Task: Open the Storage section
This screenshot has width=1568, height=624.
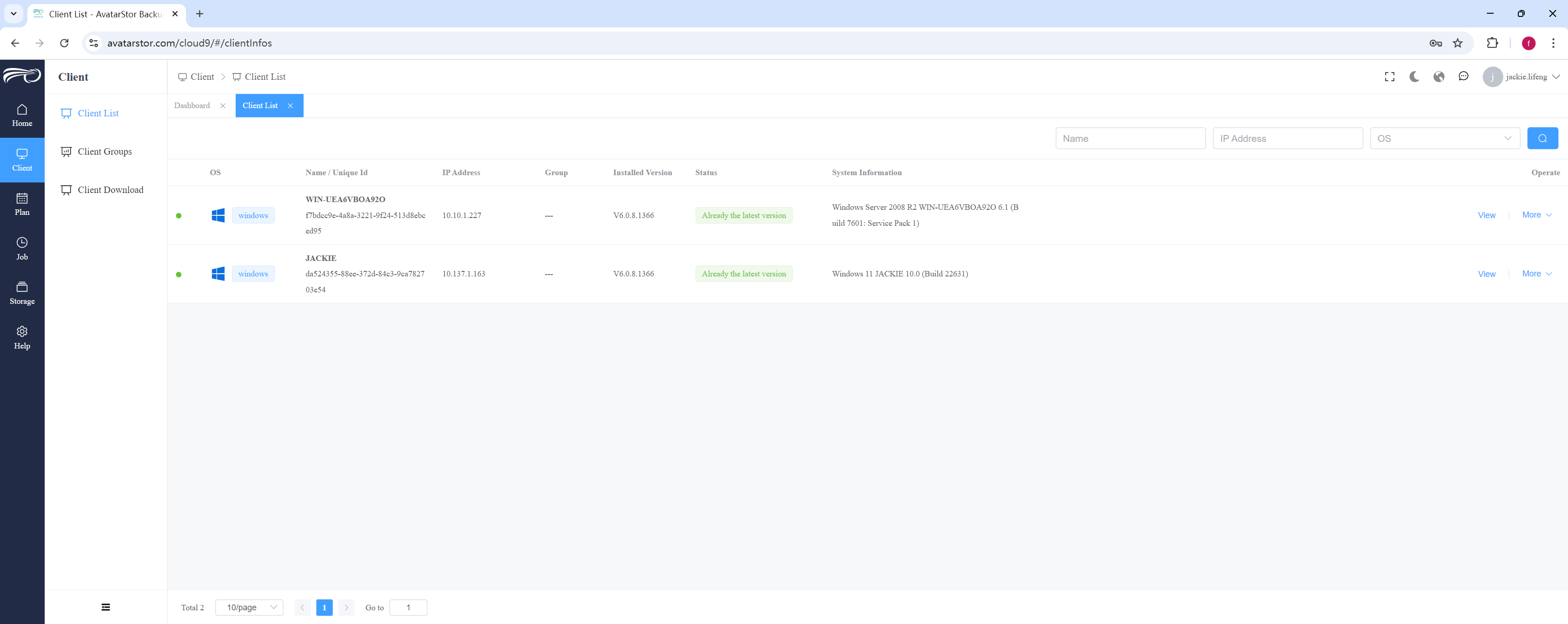Action: click(22, 293)
